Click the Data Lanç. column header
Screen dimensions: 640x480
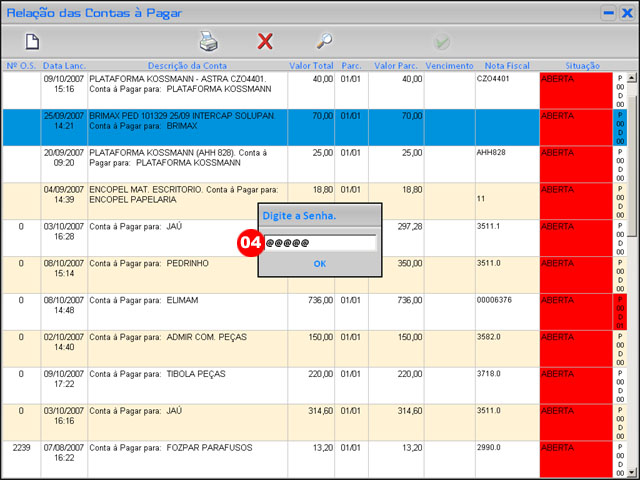(64, 65)
